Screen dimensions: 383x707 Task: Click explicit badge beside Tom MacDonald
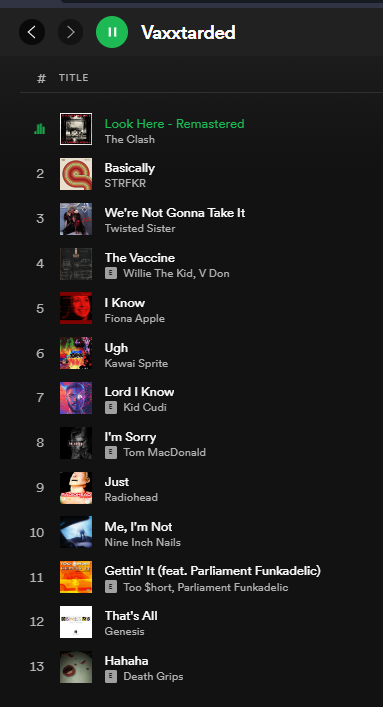[111, 452]
